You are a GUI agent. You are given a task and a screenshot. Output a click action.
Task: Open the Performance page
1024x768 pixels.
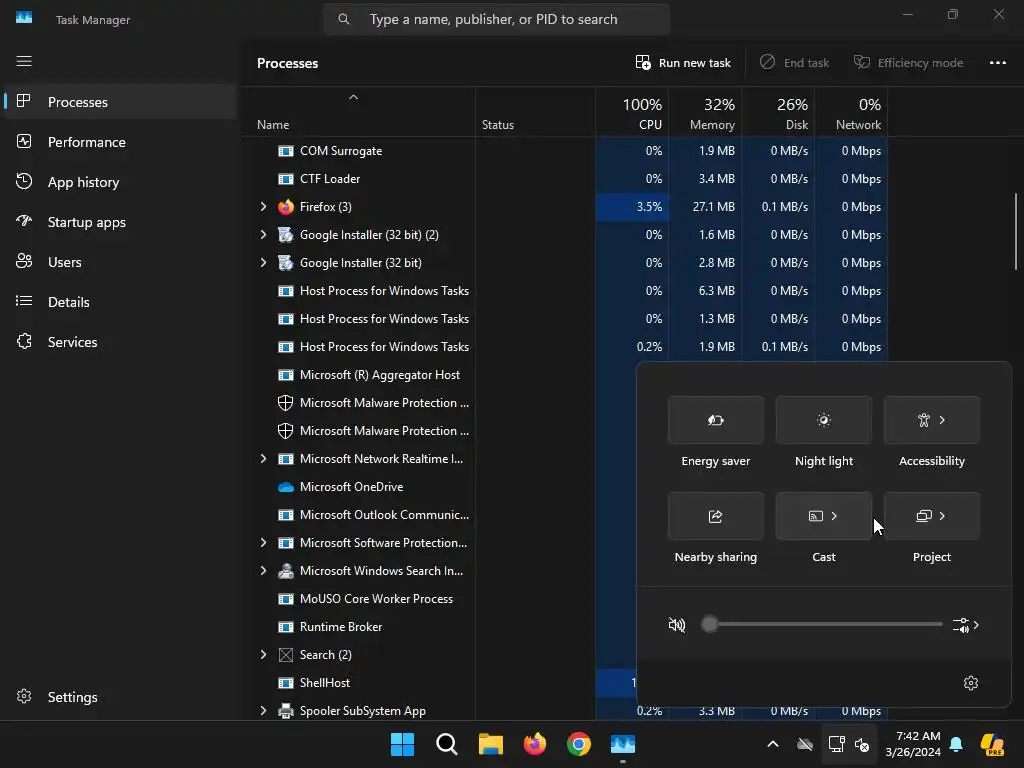click(x=120, y=142)
